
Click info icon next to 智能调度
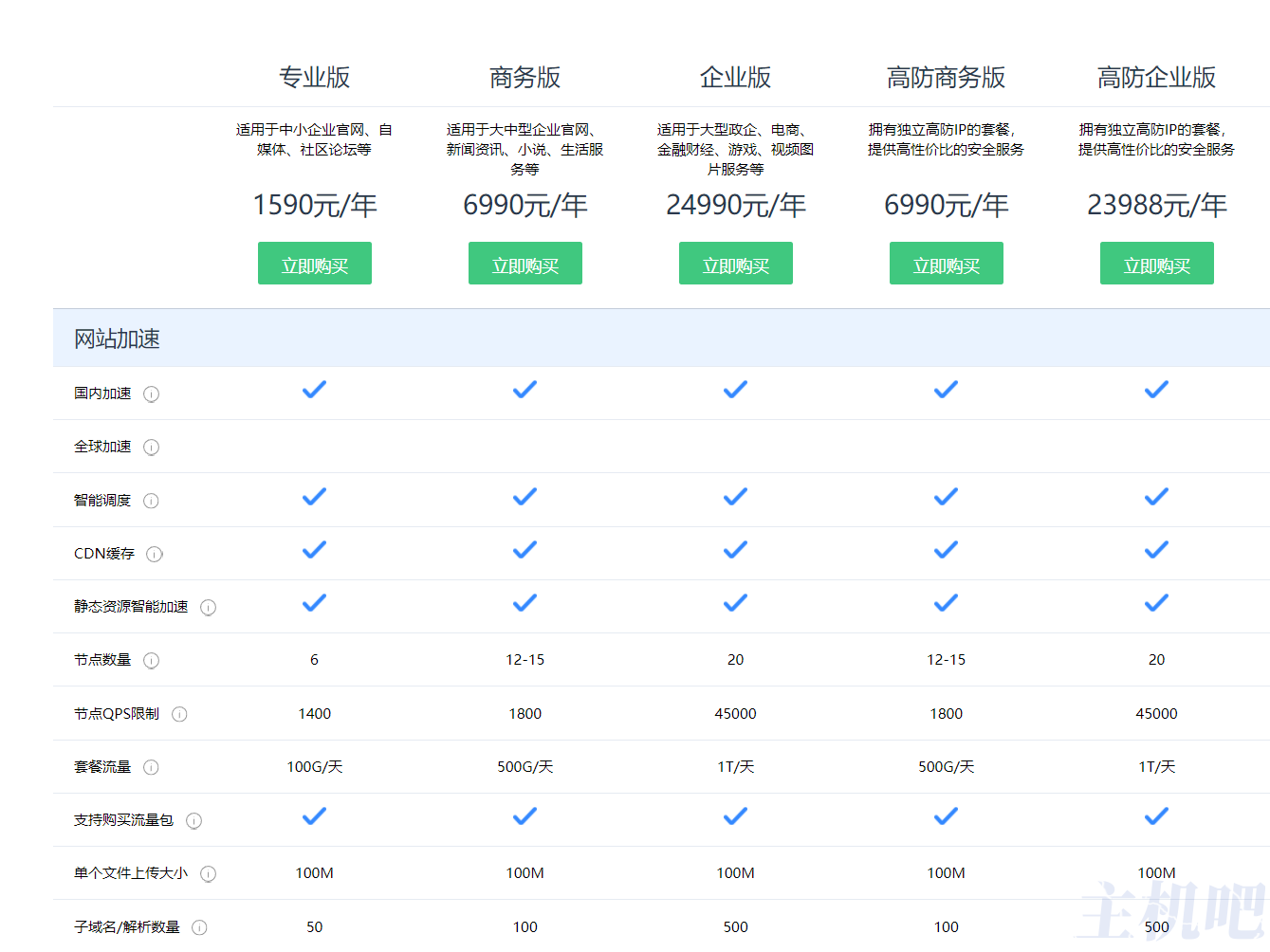tap(151, 501)
